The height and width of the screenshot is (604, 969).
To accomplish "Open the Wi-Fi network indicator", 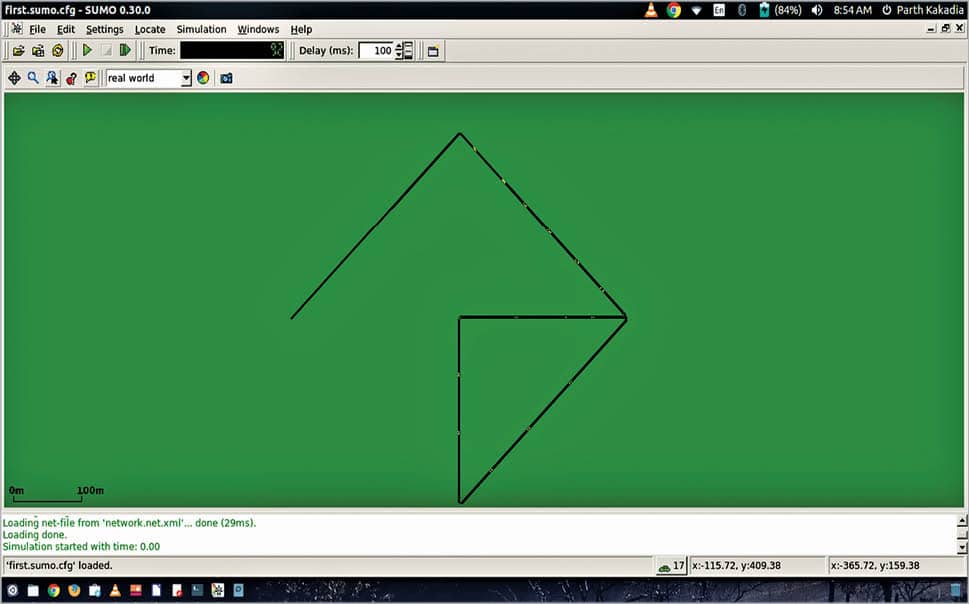I will pos(696,11).
